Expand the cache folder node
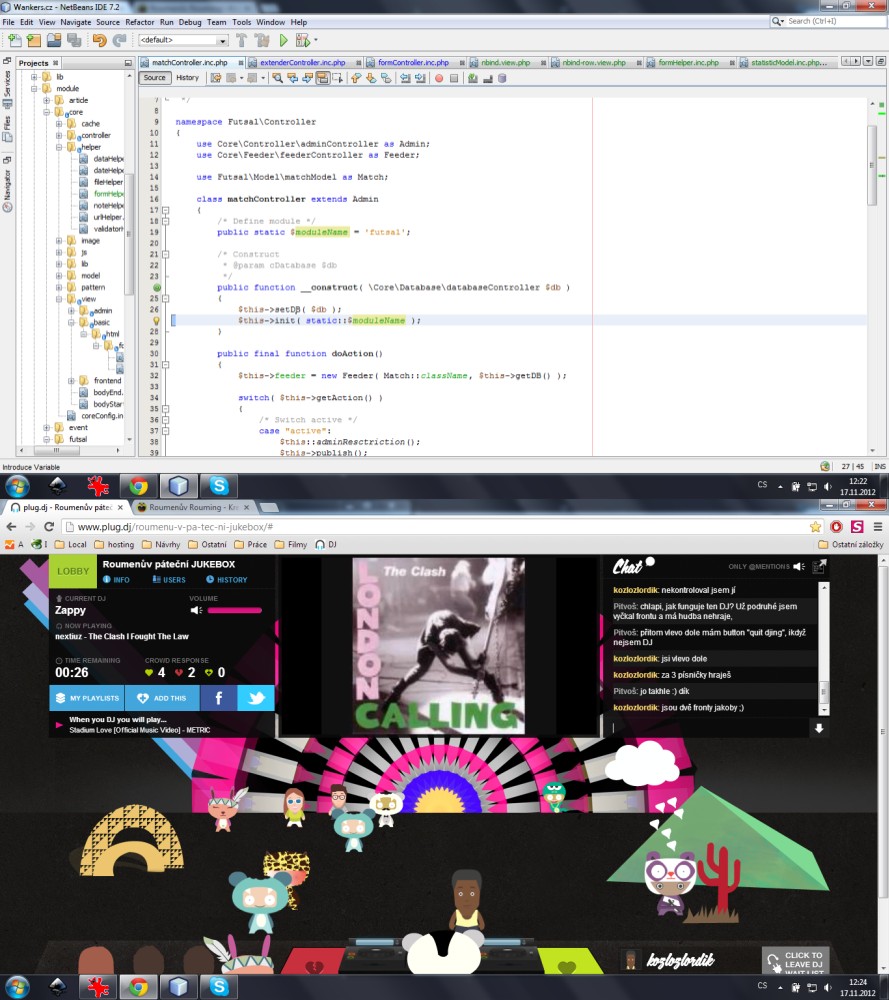The width and height of the screenshot is (889, 1000). 59,124
